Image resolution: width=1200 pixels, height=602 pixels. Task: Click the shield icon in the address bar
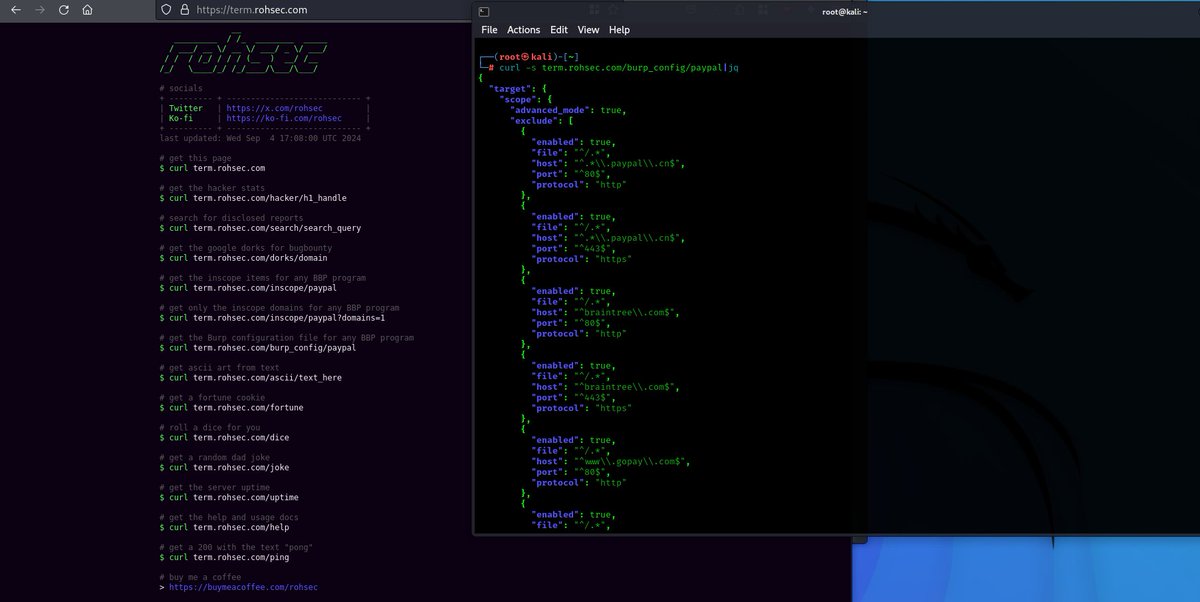tap(166, 9)
